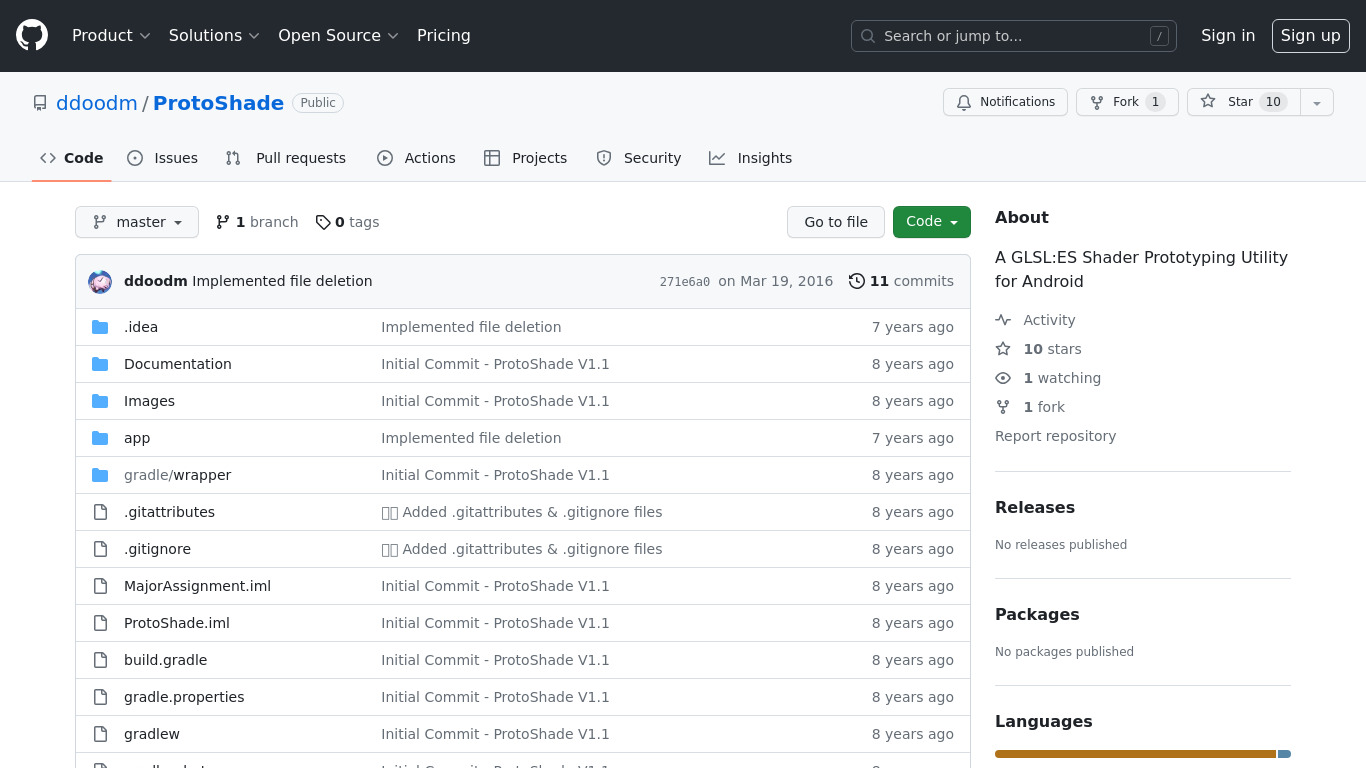The width and height of the screenshot is (1366, 768).
Task: Click the build.gradle file icon
Action: [100, 660]
